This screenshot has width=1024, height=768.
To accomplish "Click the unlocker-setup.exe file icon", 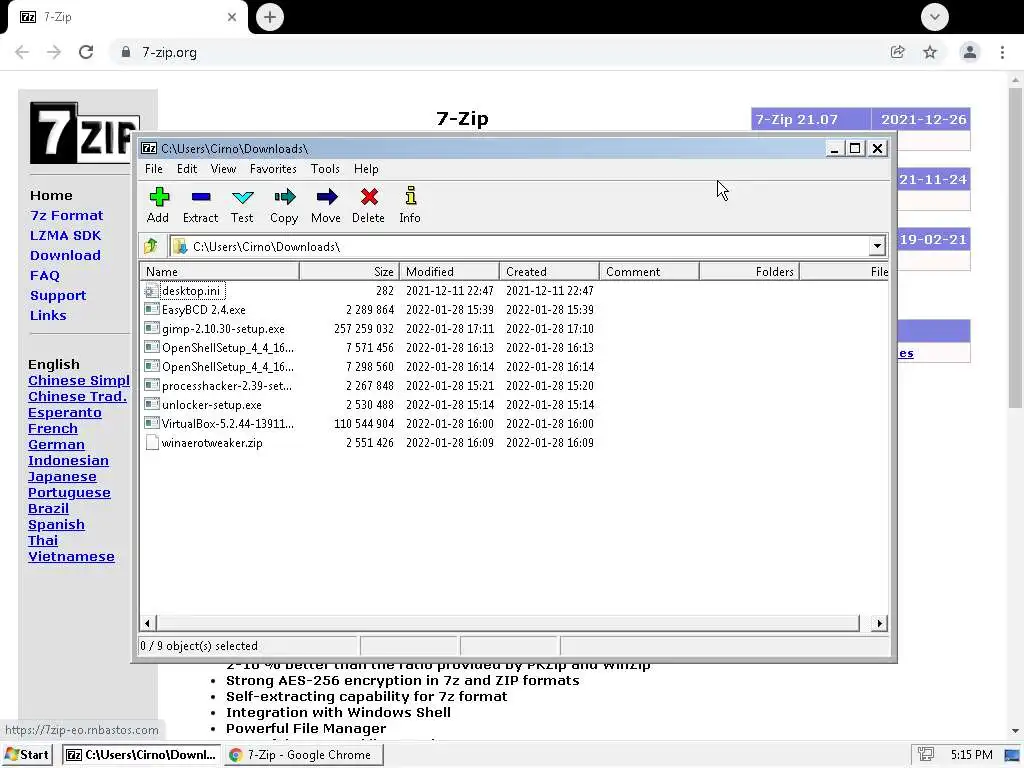I will pyautogui.click(x=152, y=404).
